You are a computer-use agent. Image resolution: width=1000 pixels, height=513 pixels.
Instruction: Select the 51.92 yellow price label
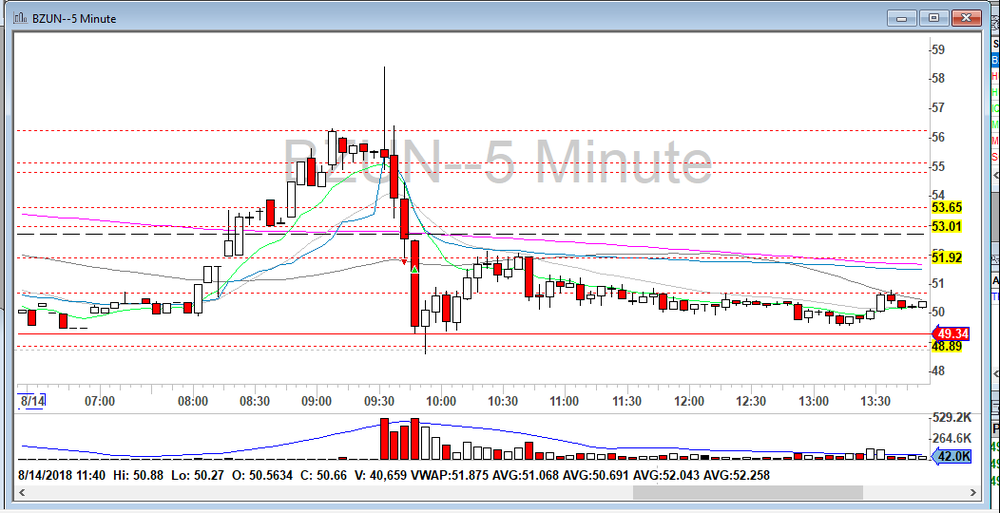(x=946, y=257)
